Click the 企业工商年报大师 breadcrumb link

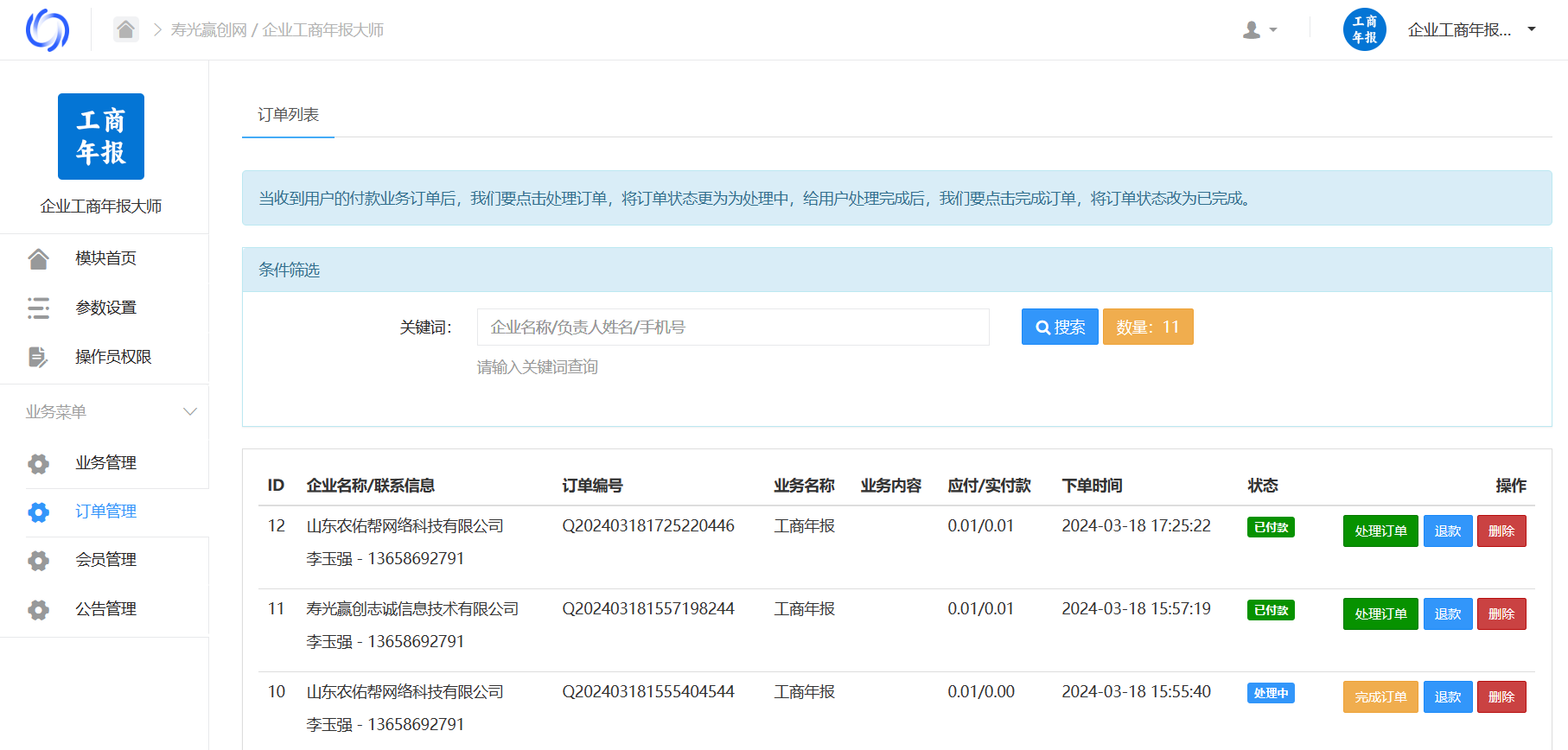pyautogui.click(x=323, y=30)
